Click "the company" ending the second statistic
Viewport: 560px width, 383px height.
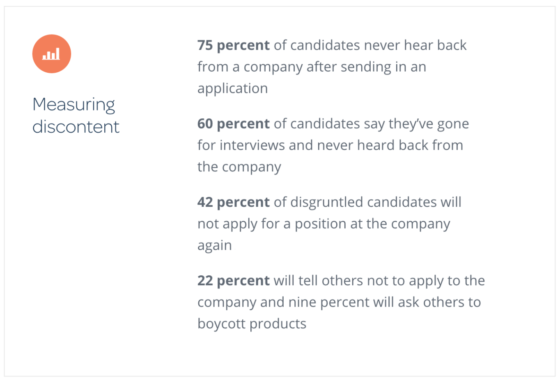(239, 167)
